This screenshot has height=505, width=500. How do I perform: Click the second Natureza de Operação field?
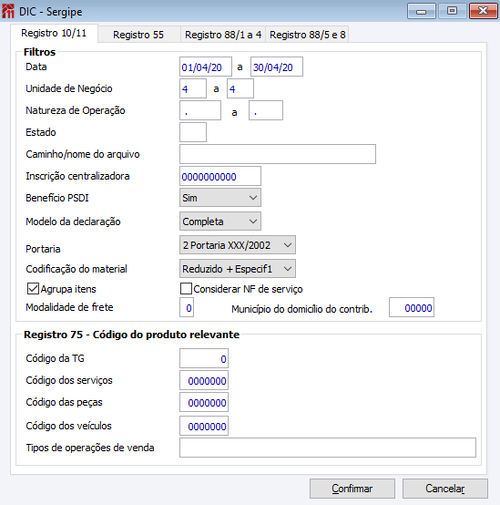(x=266, y=111)
